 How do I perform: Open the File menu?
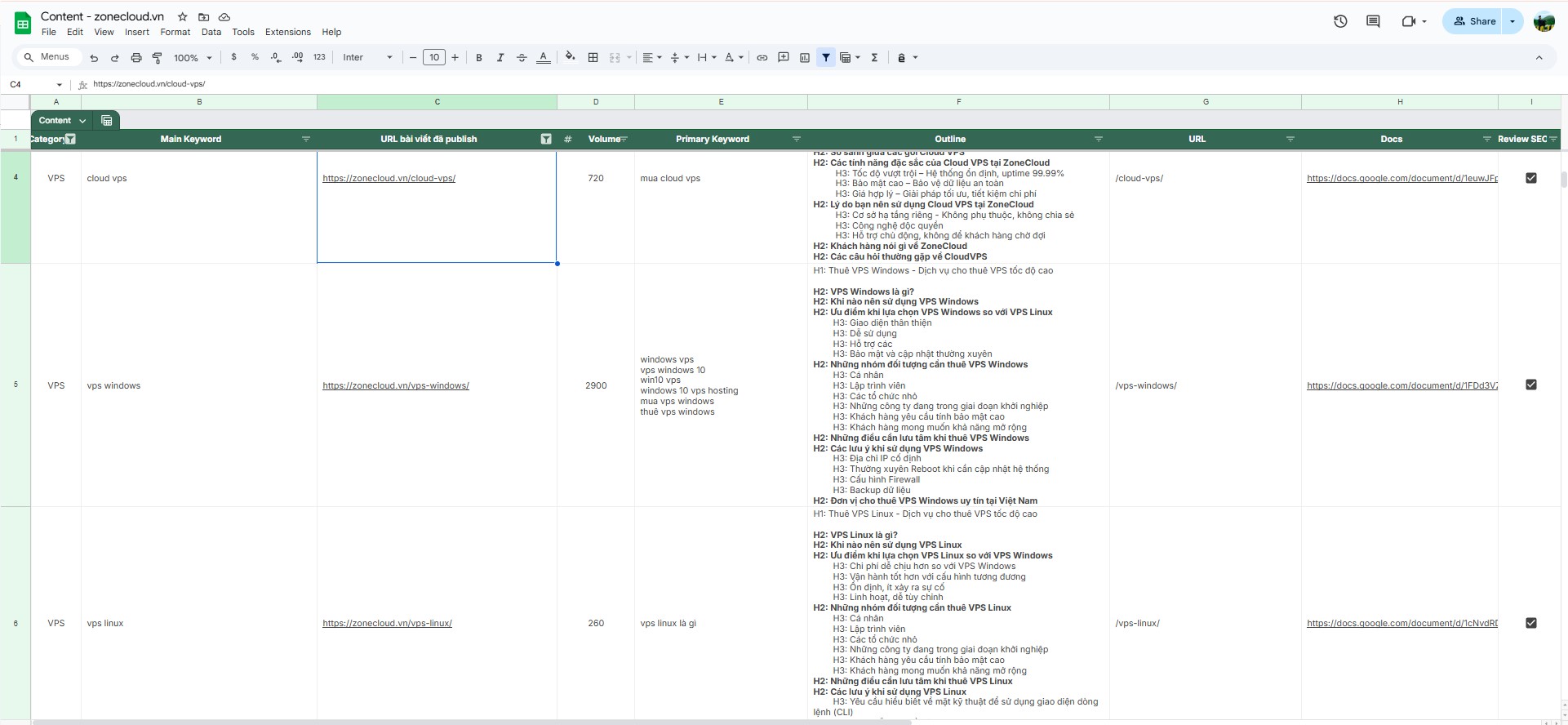[x=49, y=32]
